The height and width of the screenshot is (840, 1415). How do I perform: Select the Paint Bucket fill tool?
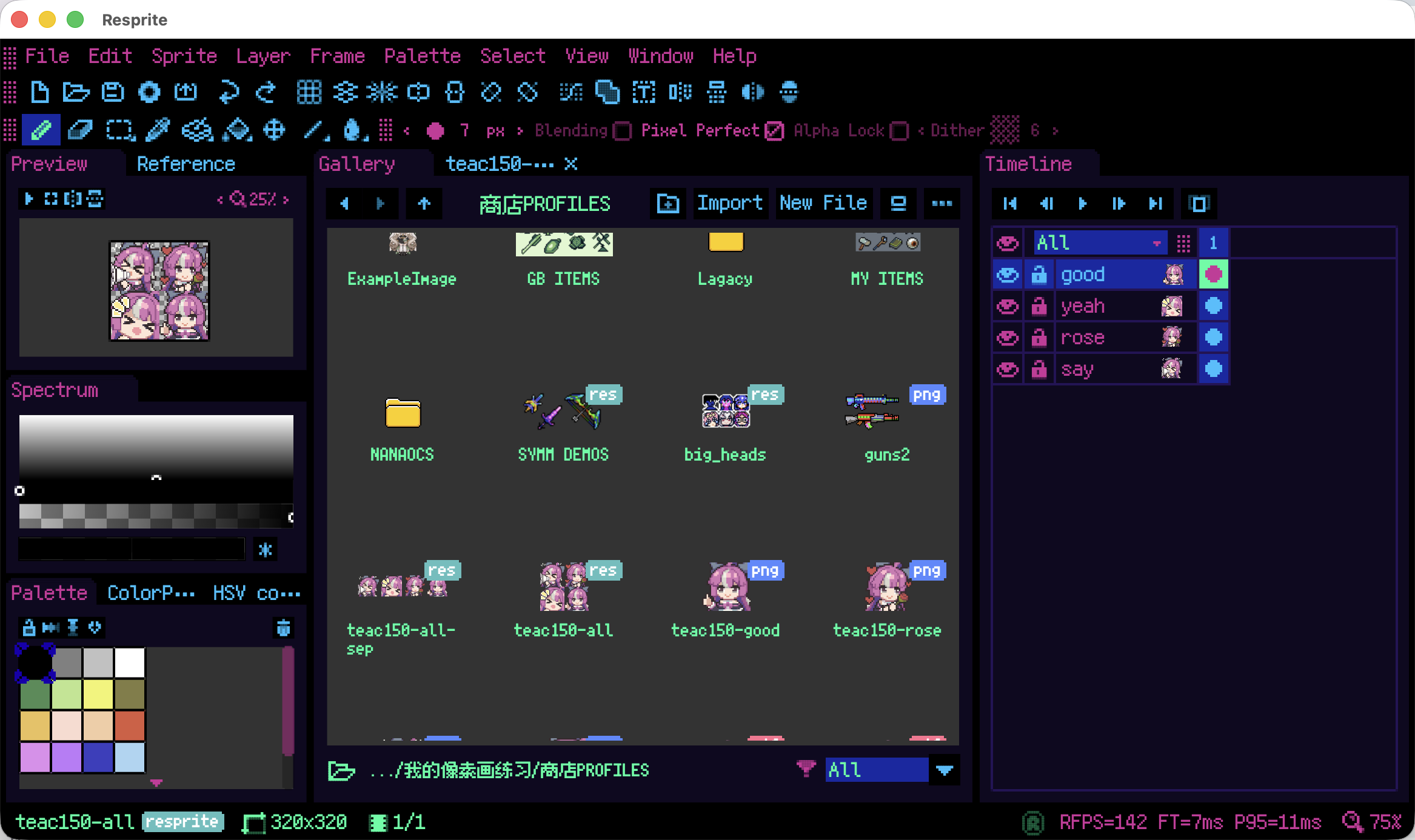click(237, 130)
